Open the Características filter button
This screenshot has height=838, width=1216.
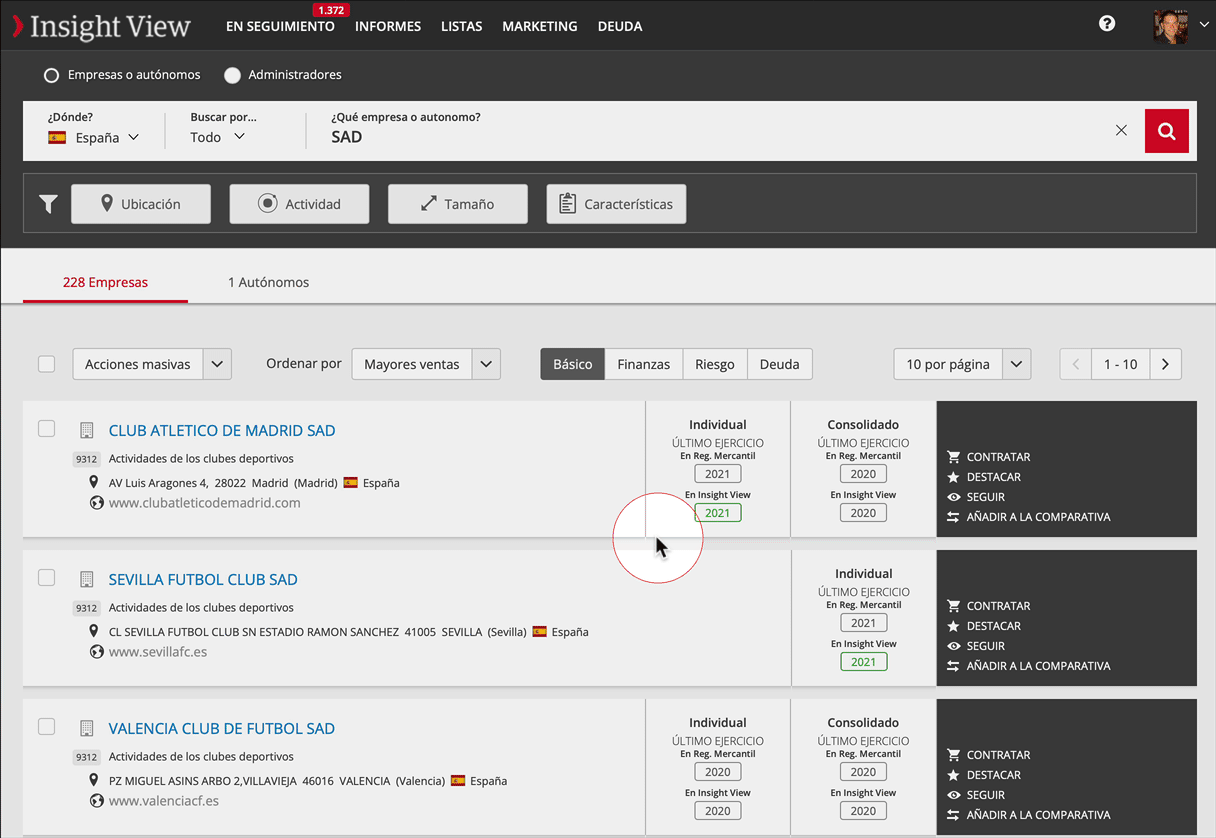tap(616, 204)
